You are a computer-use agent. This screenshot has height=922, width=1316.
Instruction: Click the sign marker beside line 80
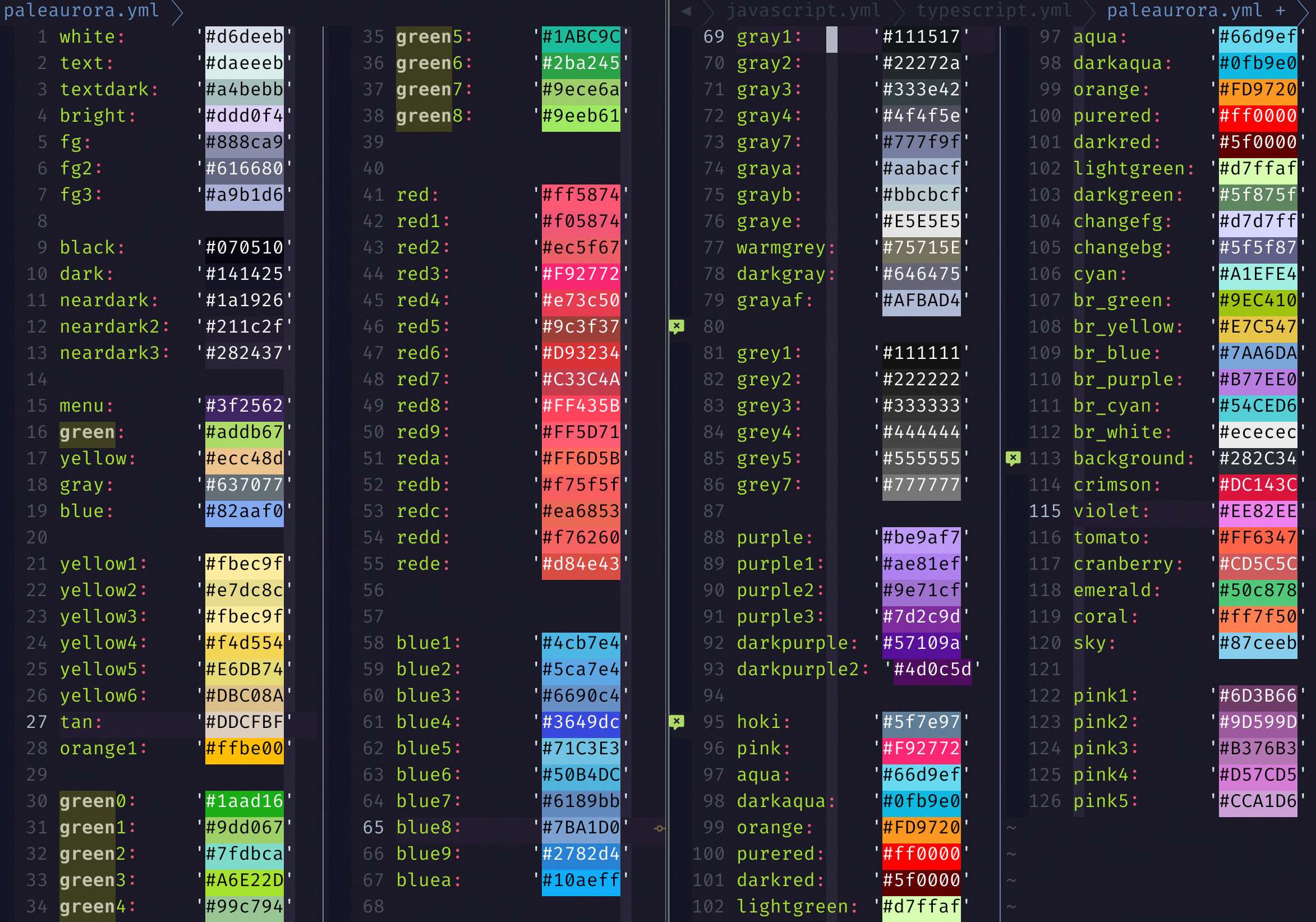677,326
